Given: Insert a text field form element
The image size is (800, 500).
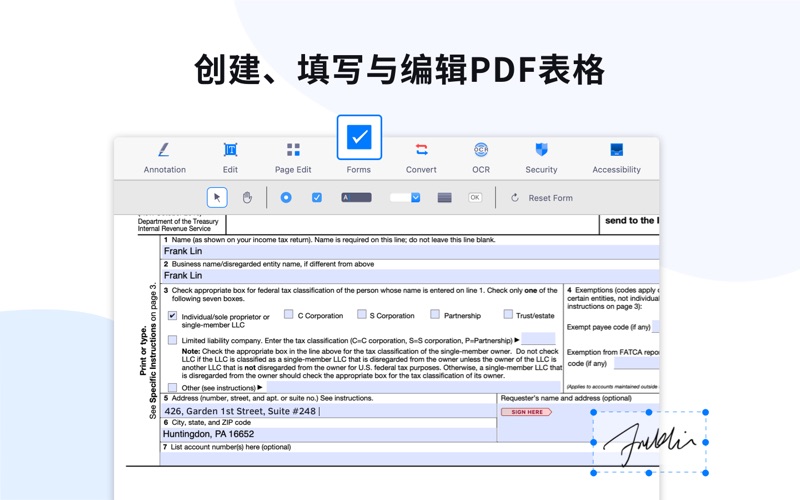Looking at the screenshot, I should (x=356, y=197).
